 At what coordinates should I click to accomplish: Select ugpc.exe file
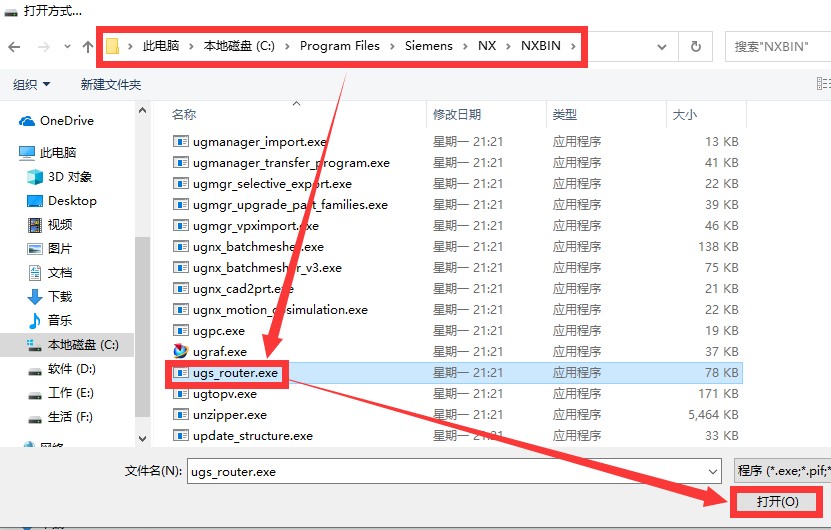(x=209, y=331)
